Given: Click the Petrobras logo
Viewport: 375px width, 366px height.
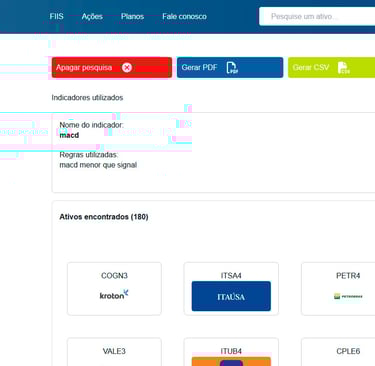Looking at the screenshot, I should pos(348,296).
